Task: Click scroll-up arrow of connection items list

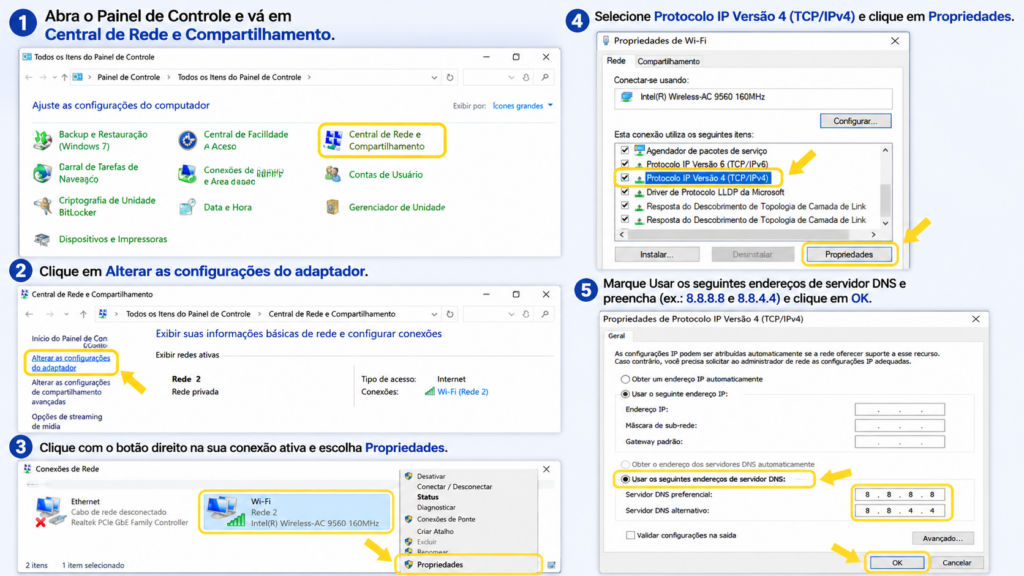Action: pos(886,150)
